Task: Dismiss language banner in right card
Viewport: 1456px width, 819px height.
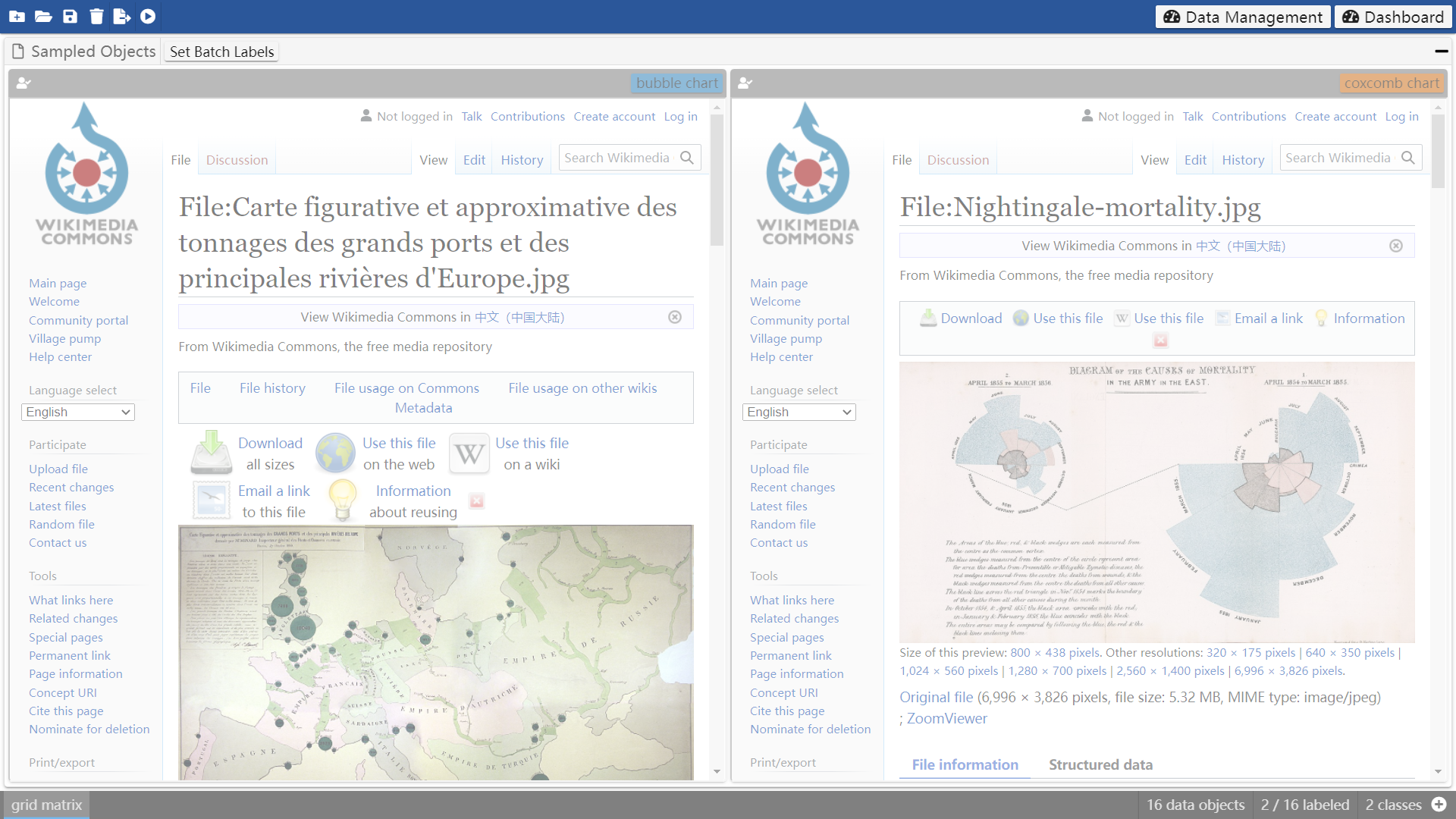Action: point(1396,246)
